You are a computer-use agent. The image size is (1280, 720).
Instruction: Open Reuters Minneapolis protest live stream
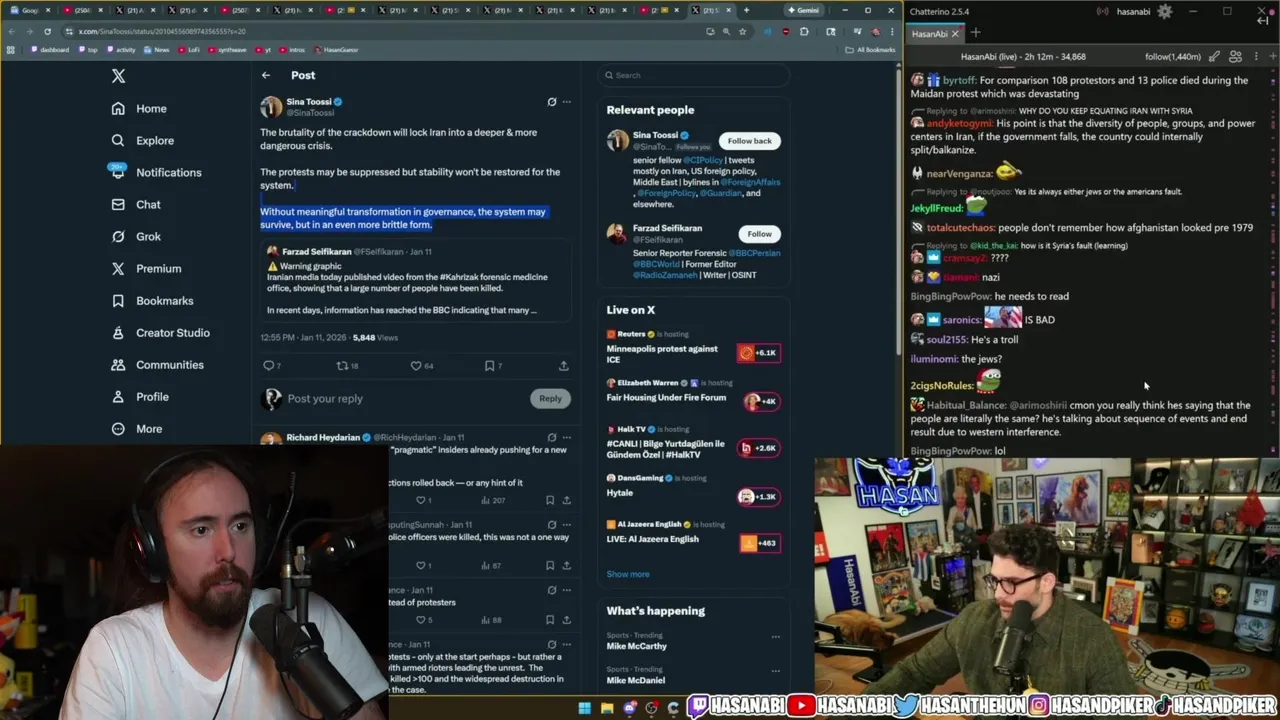coord(693,347)
